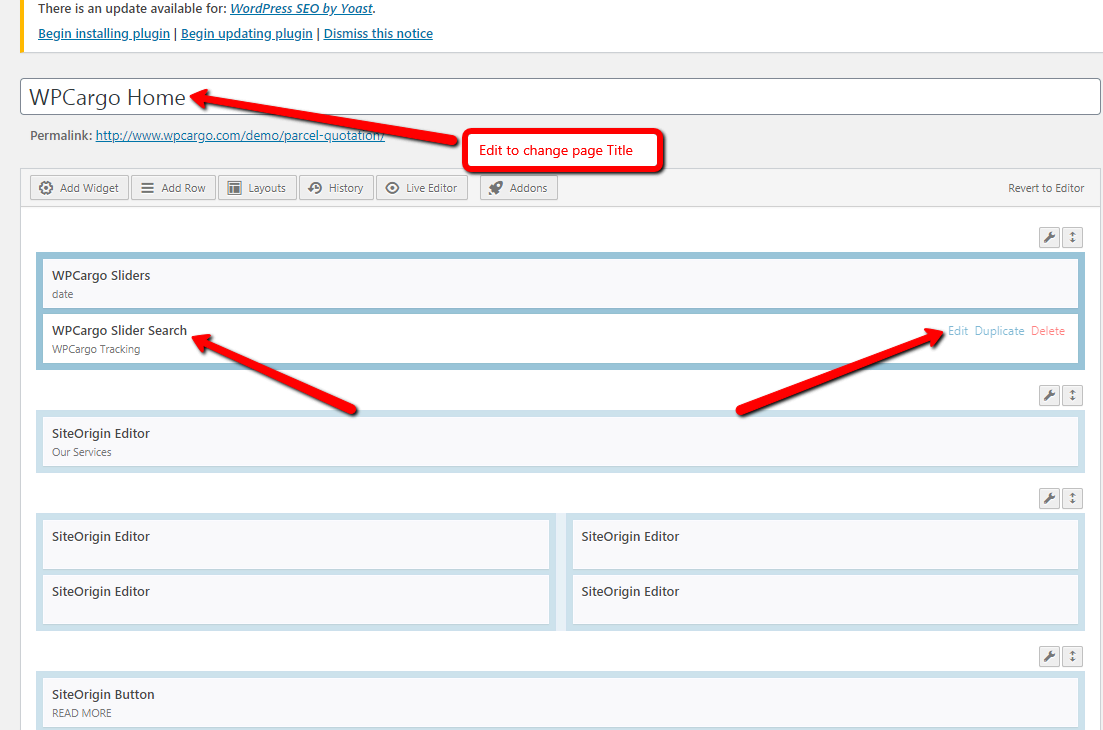Click Begin updating plugin
Viewport: 1103px width, 730px height.
(x=247, y=34)
